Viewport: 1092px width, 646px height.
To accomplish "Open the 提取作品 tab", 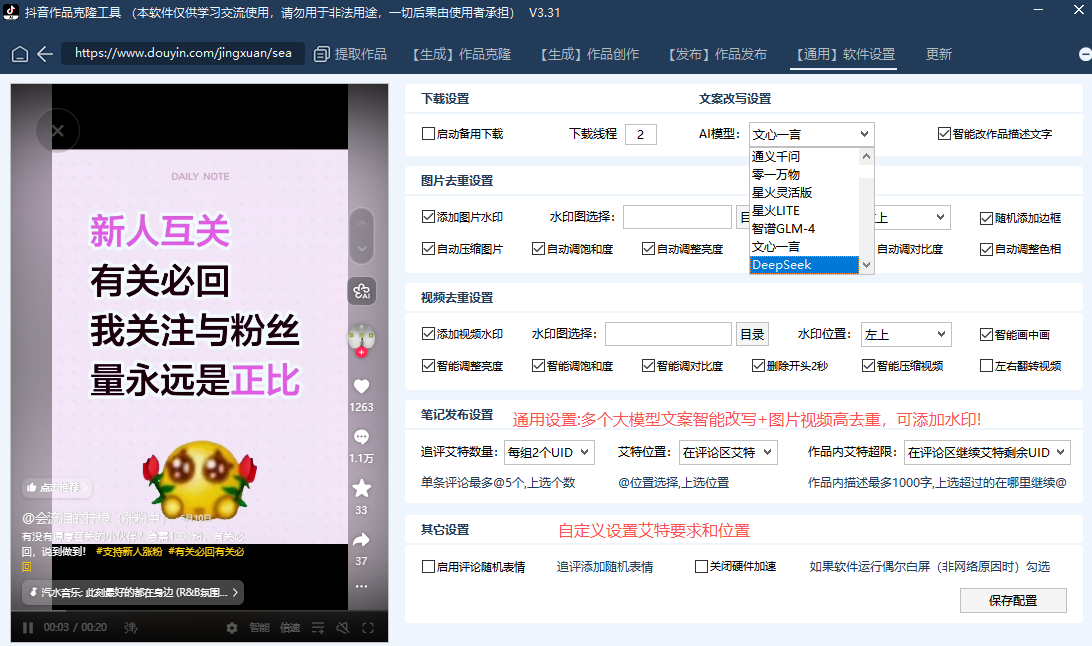I will click(350, 54).
